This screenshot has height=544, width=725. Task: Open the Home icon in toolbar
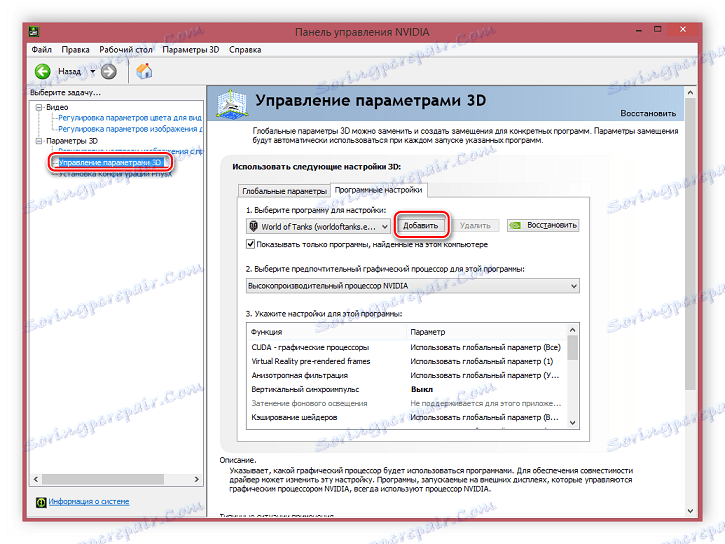[x=144, y=71]
